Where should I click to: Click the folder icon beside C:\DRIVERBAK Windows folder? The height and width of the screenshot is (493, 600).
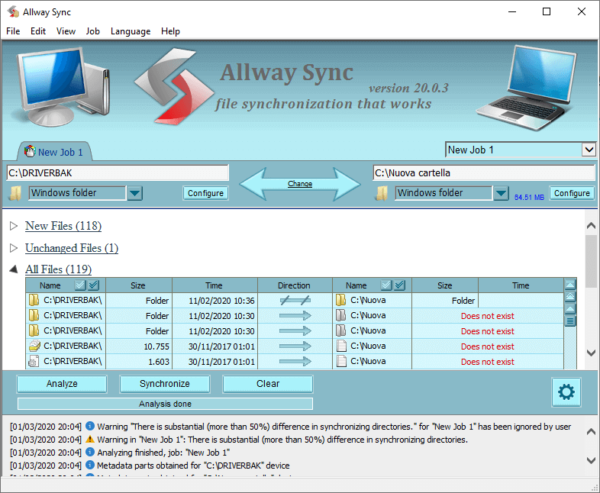(15, 193)
